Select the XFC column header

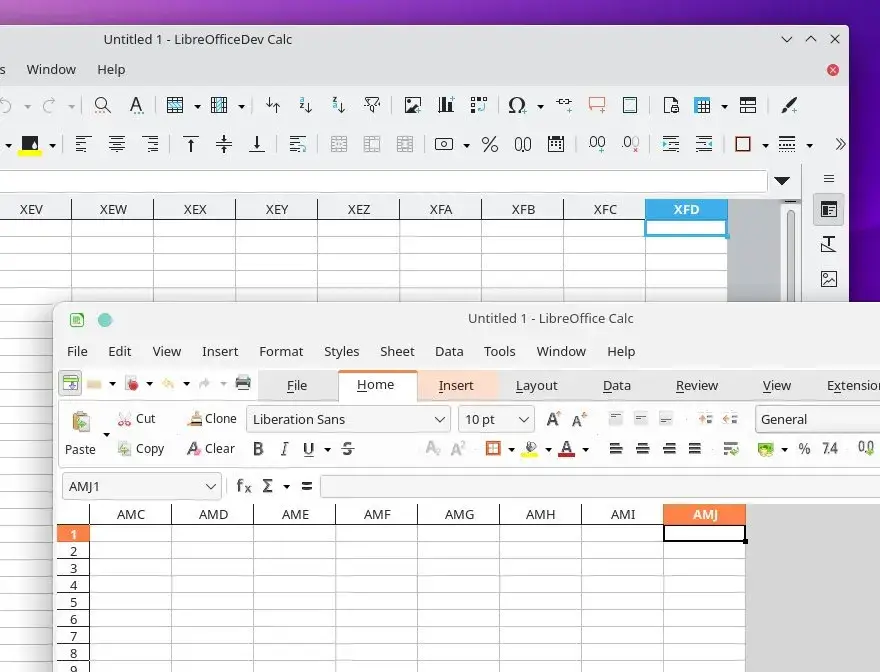point(605,209)
